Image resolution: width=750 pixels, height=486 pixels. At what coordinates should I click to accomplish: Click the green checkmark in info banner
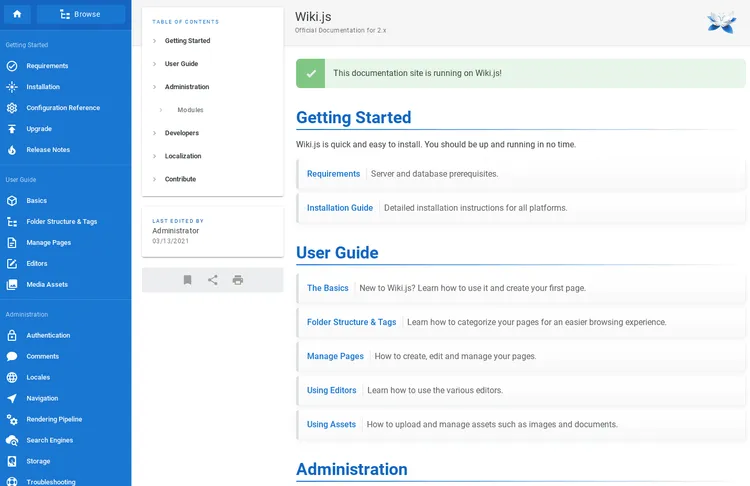311,74
